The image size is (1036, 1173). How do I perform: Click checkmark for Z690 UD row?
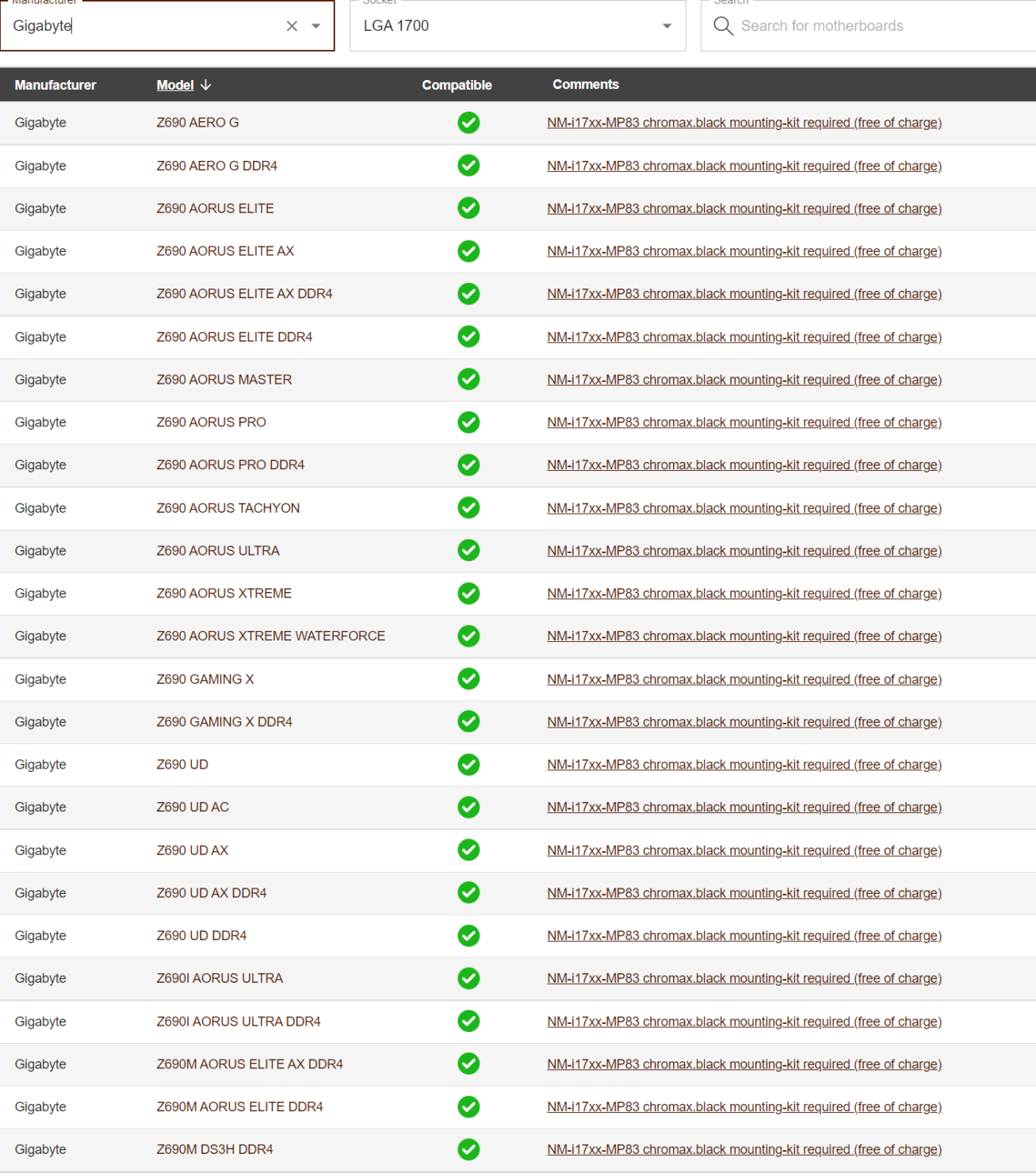coord(468,765)
